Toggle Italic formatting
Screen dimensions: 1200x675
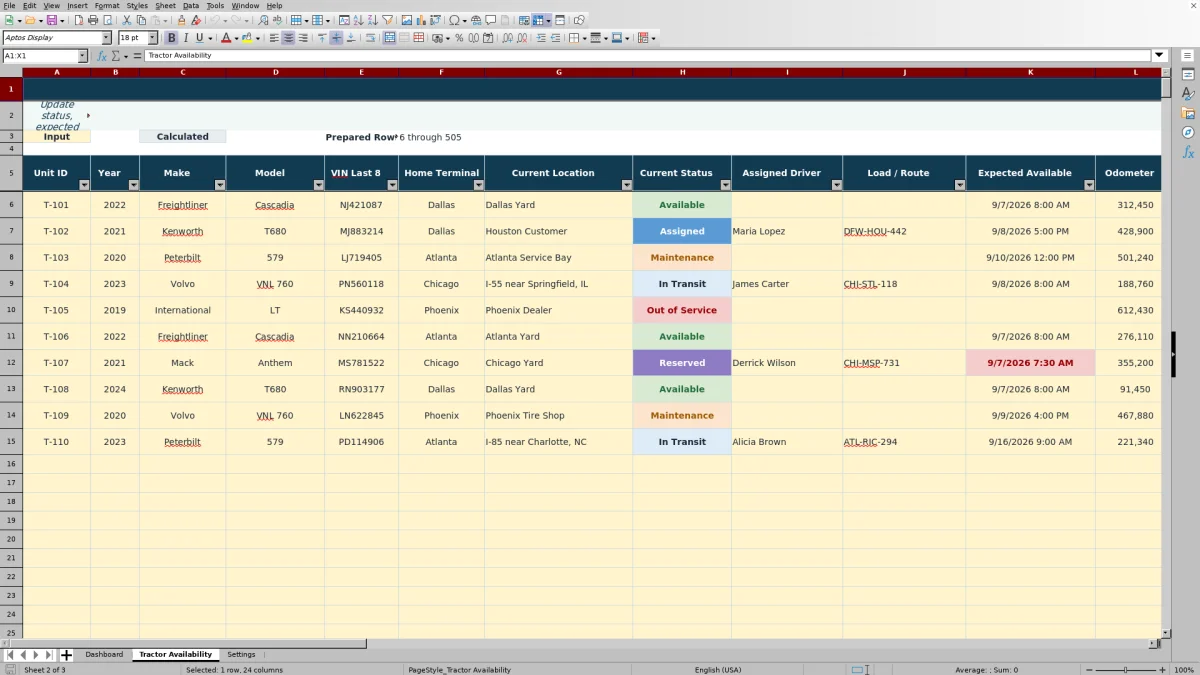pos(185,38)
